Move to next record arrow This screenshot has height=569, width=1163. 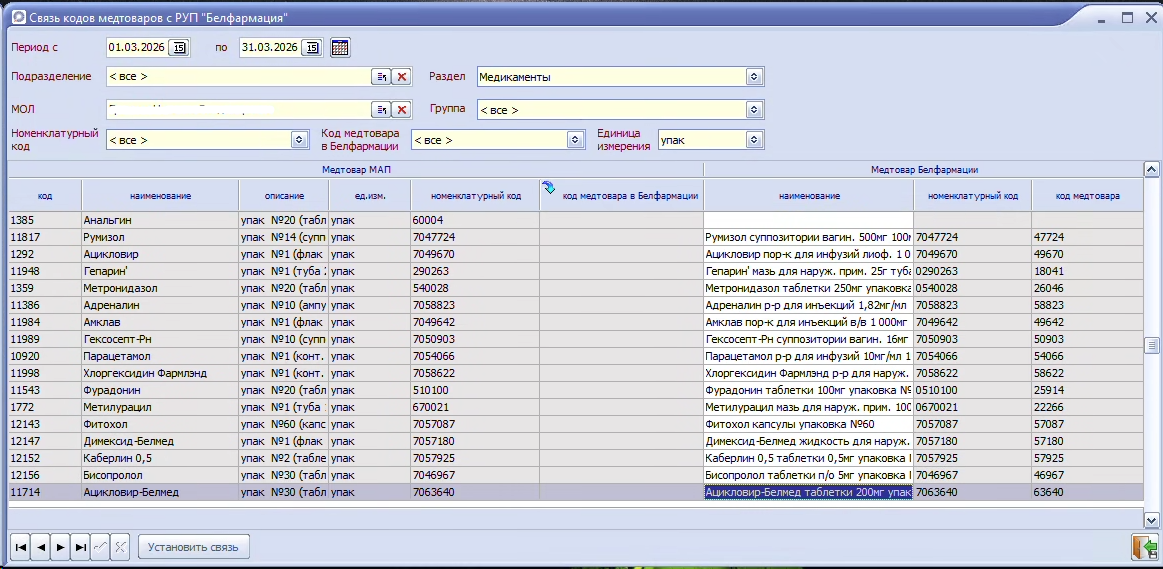(60, 546)
